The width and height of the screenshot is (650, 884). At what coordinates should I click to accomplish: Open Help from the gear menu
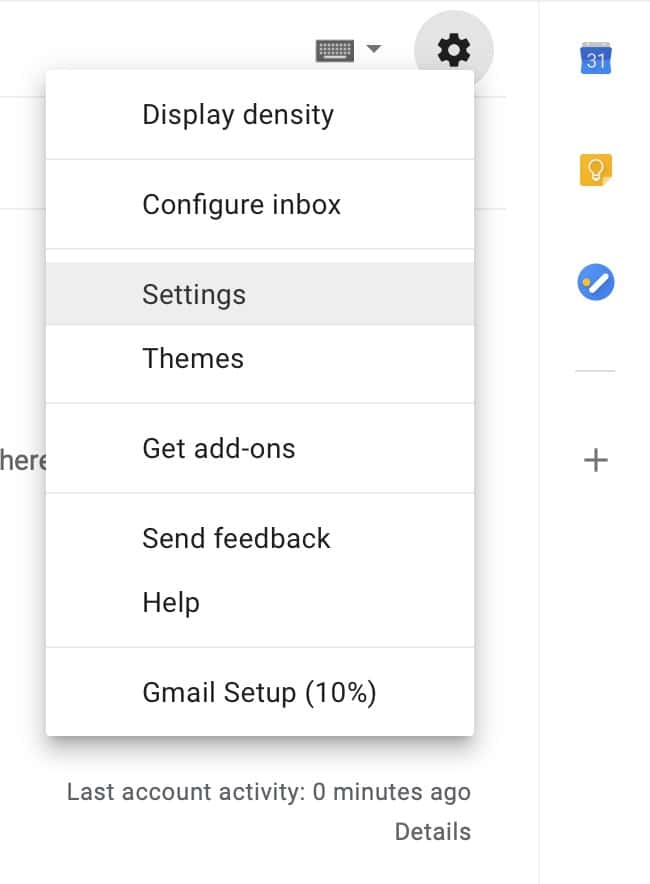[171, 603]
